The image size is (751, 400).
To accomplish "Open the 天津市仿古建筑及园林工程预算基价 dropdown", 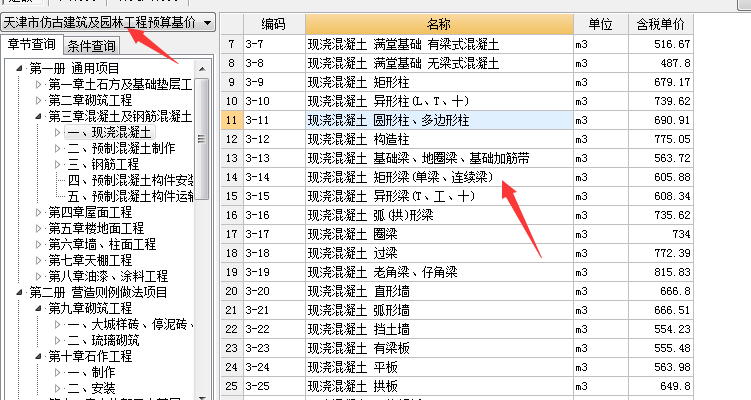I will pyautogui.click(x=207, y=23).
